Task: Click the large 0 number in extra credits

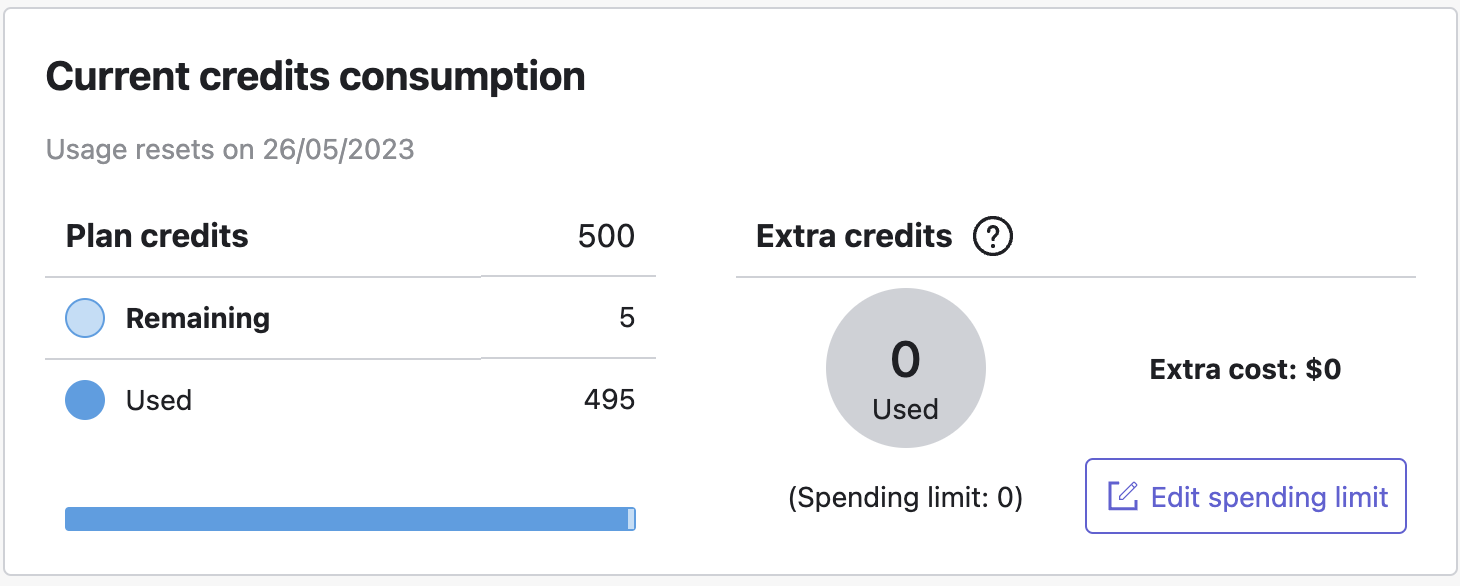Action: click(905, 360)
